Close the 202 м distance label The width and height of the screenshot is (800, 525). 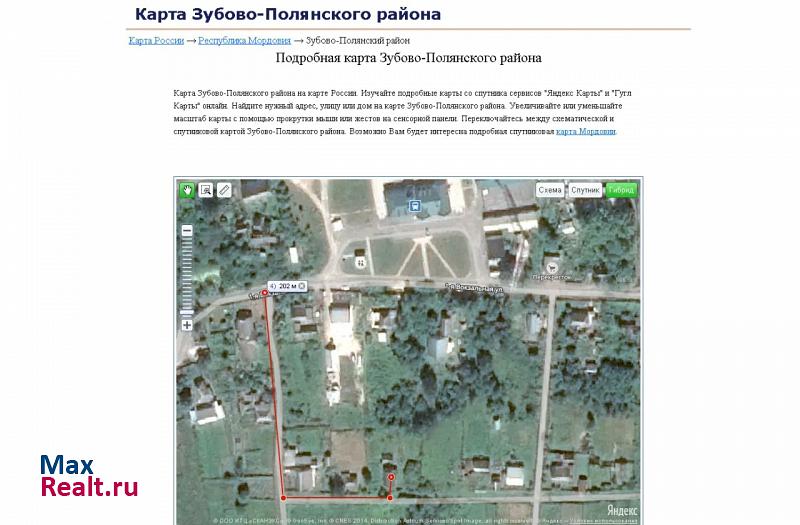click(302, 286)
